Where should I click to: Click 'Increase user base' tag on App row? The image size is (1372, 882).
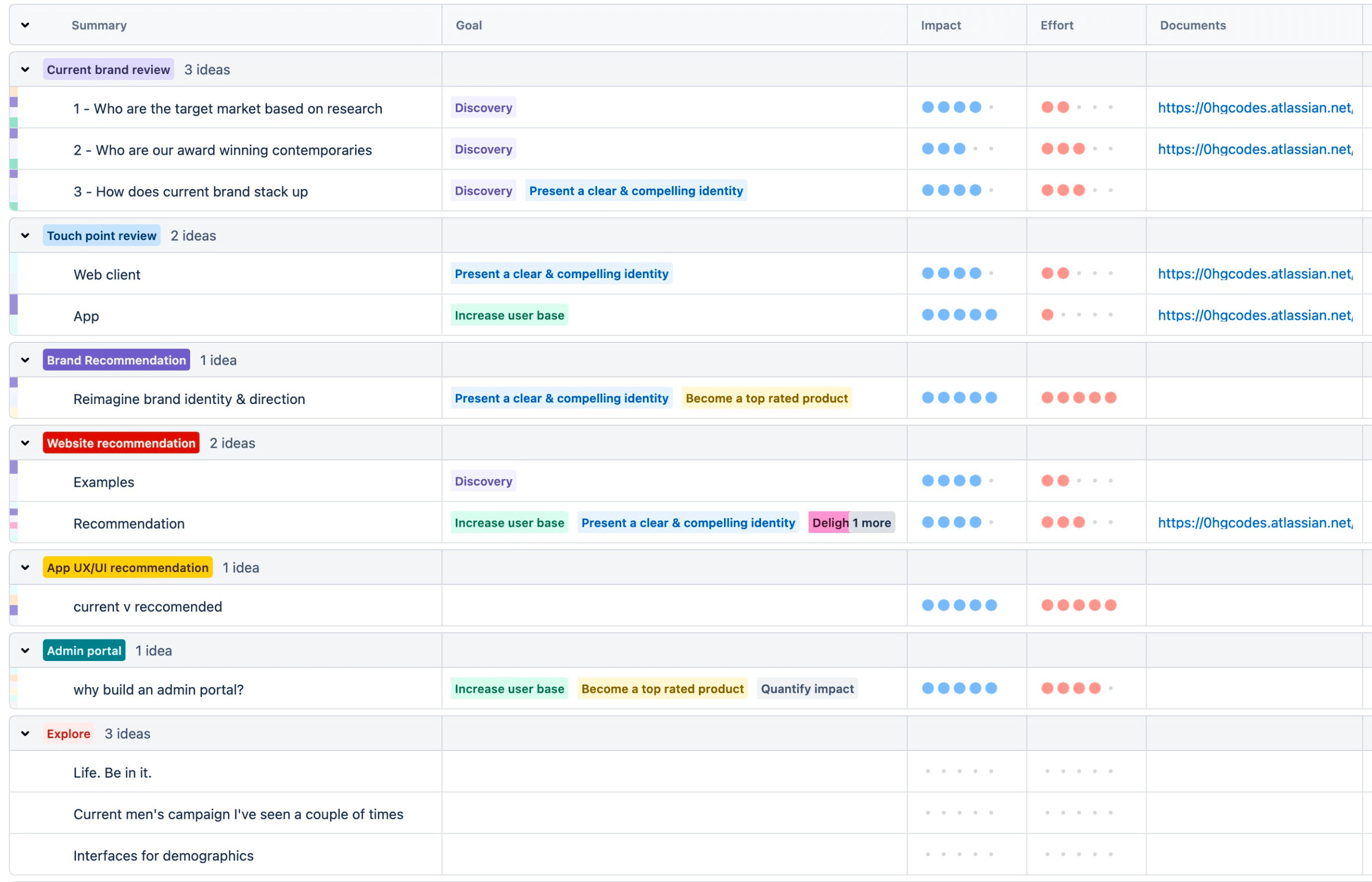(509, 316)
